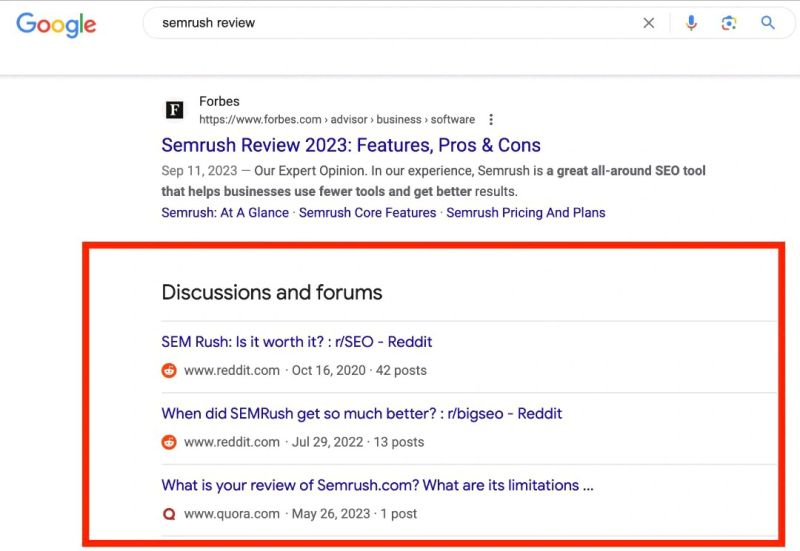The width and height of the screenshot is (800, 551).
Task: Open the three-dot menu beside Forbes URL
Action: click(x=491, y=119)
